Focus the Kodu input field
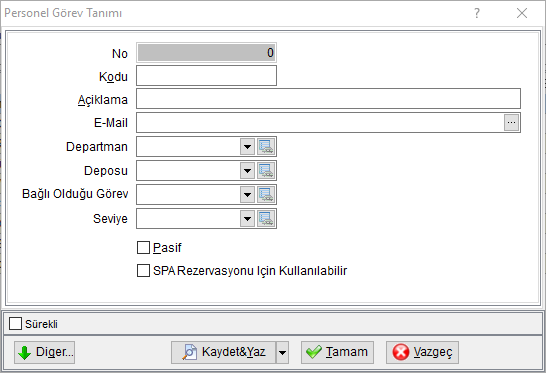This screenshot has height=373, width=546. 206,76
